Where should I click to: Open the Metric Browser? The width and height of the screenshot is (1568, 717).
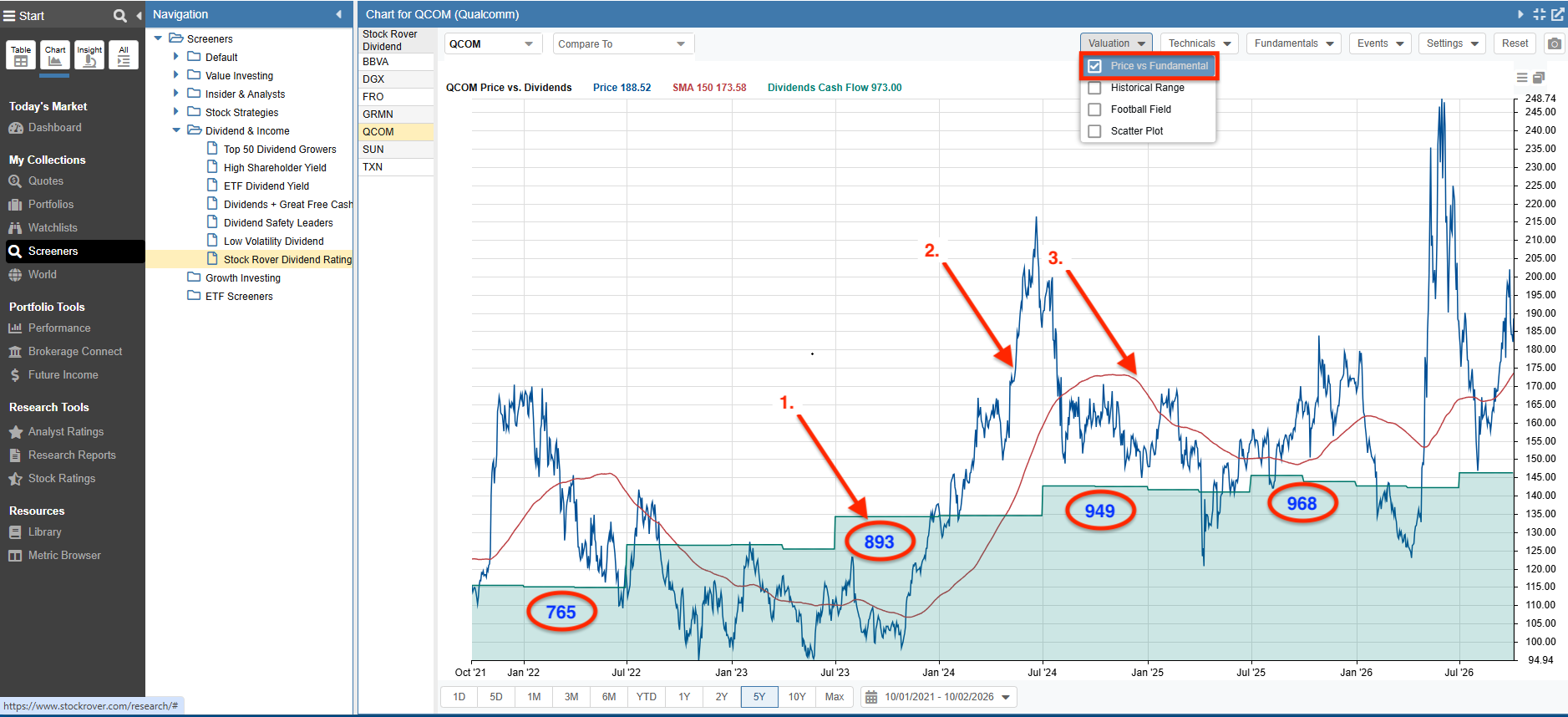coord(64,556)
